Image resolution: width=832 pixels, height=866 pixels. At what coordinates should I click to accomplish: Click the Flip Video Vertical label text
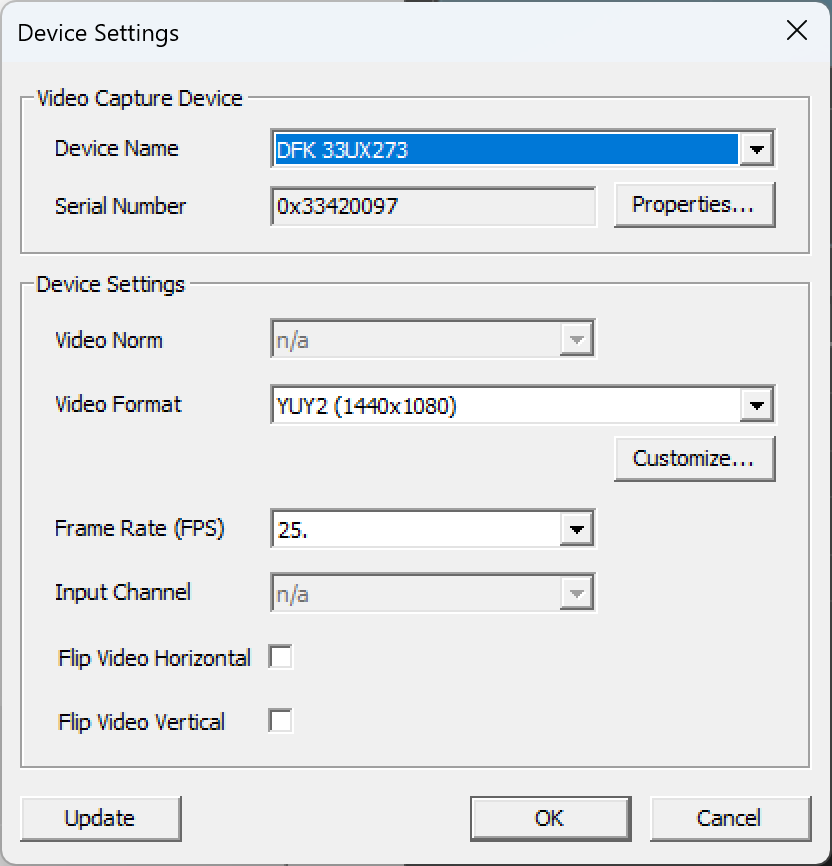point(141,722)
